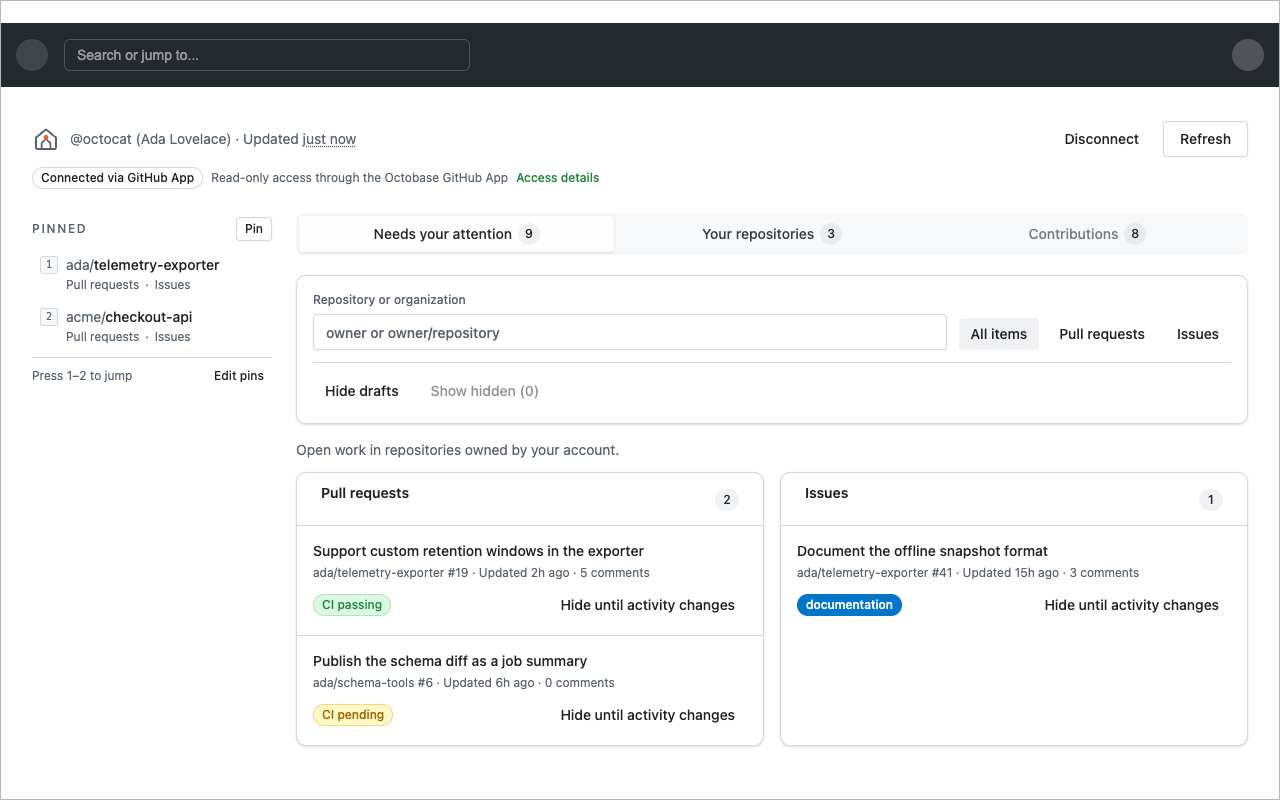Hide the retention windows PR until activity changes
1280x800 pixels.
[x=648, y=605]
